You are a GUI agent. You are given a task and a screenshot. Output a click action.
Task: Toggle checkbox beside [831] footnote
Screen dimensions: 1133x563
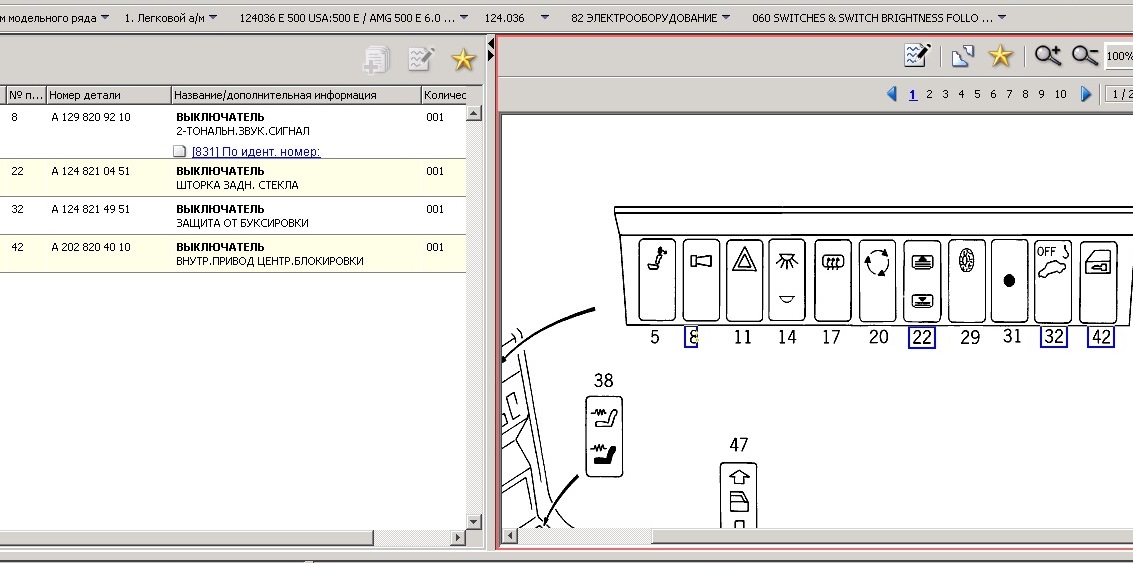coord(180,151)
